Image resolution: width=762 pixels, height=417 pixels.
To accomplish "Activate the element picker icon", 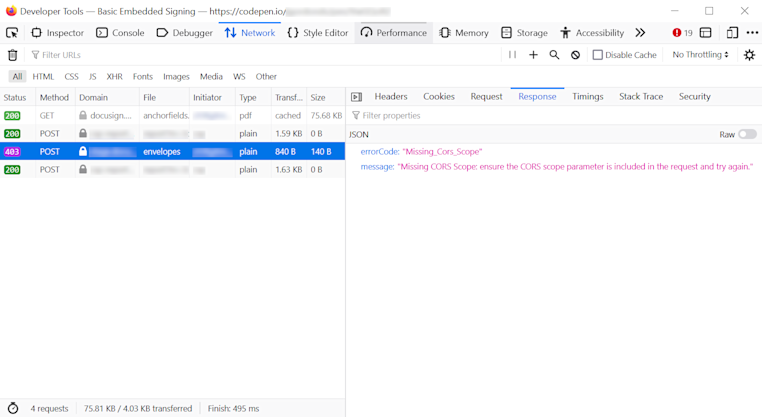I will point(12,33).
